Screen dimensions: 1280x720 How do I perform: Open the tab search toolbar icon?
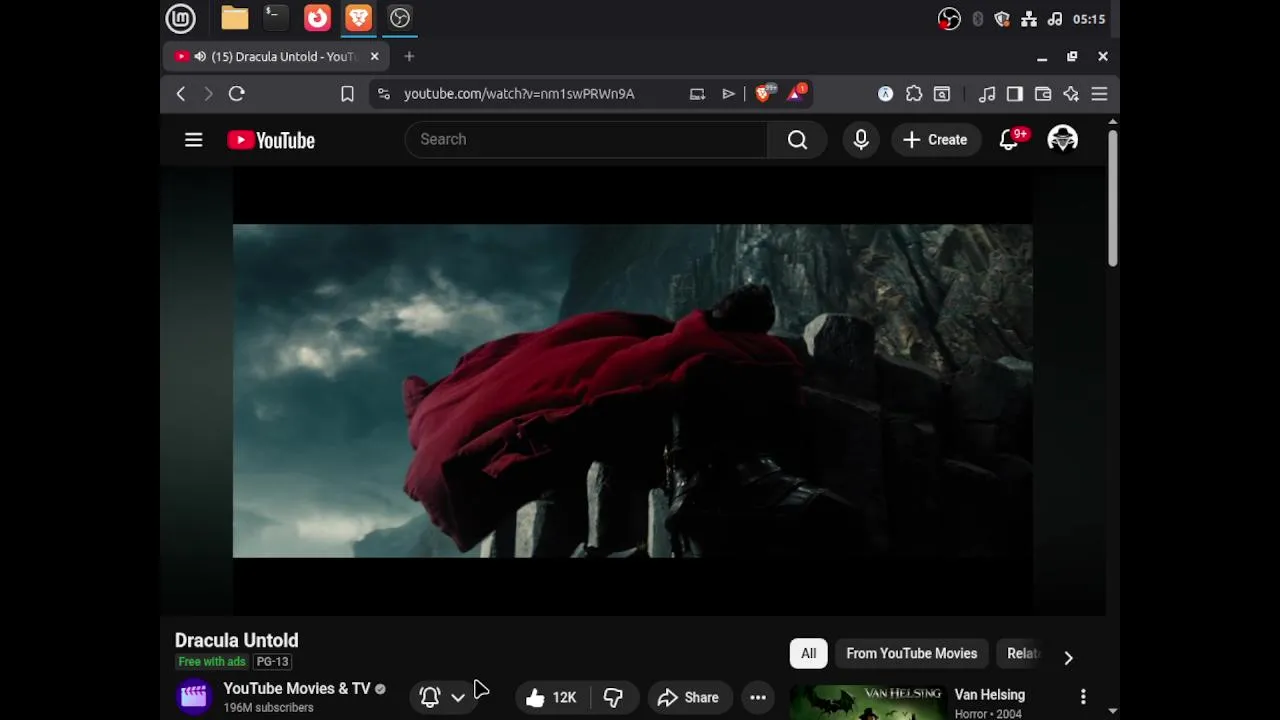pyautogui.click(x=942, y=94)
